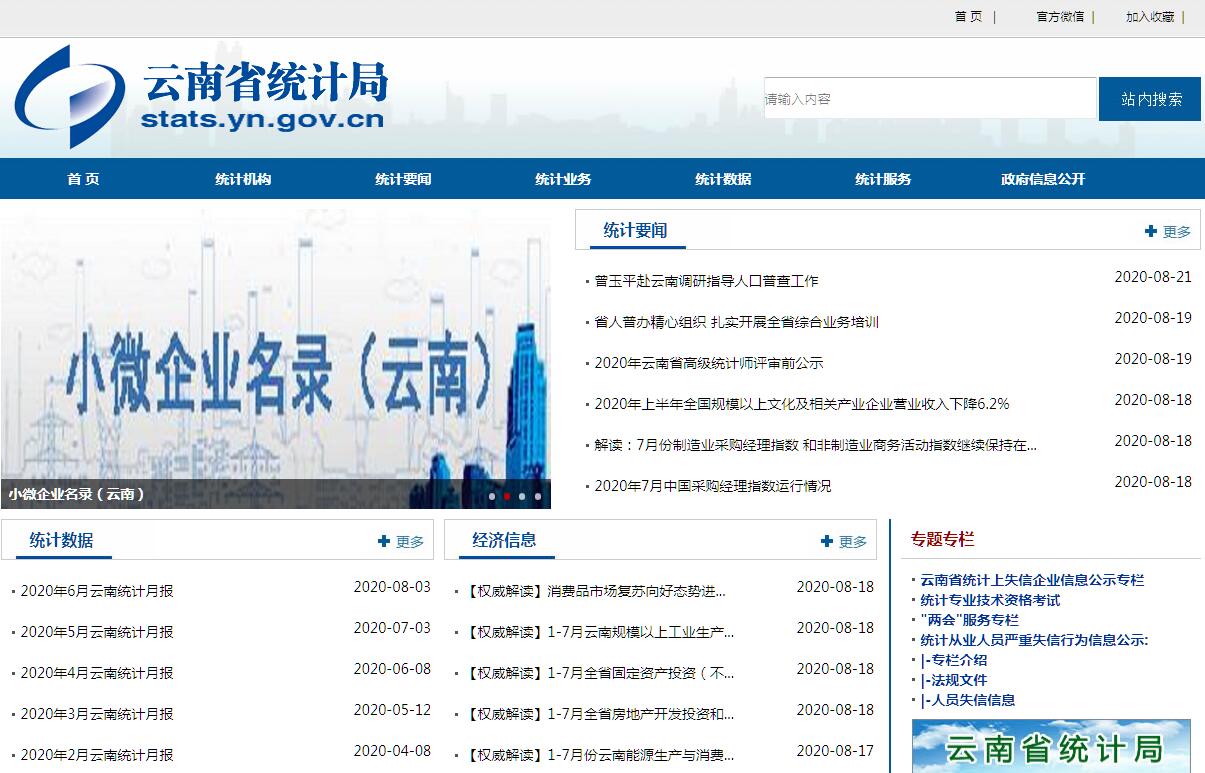The width and height of the screenshot is (1205, 773).
Task: Open the 统计机构 navigation menu
Action: pyautogui.click(x=243, y=179)
